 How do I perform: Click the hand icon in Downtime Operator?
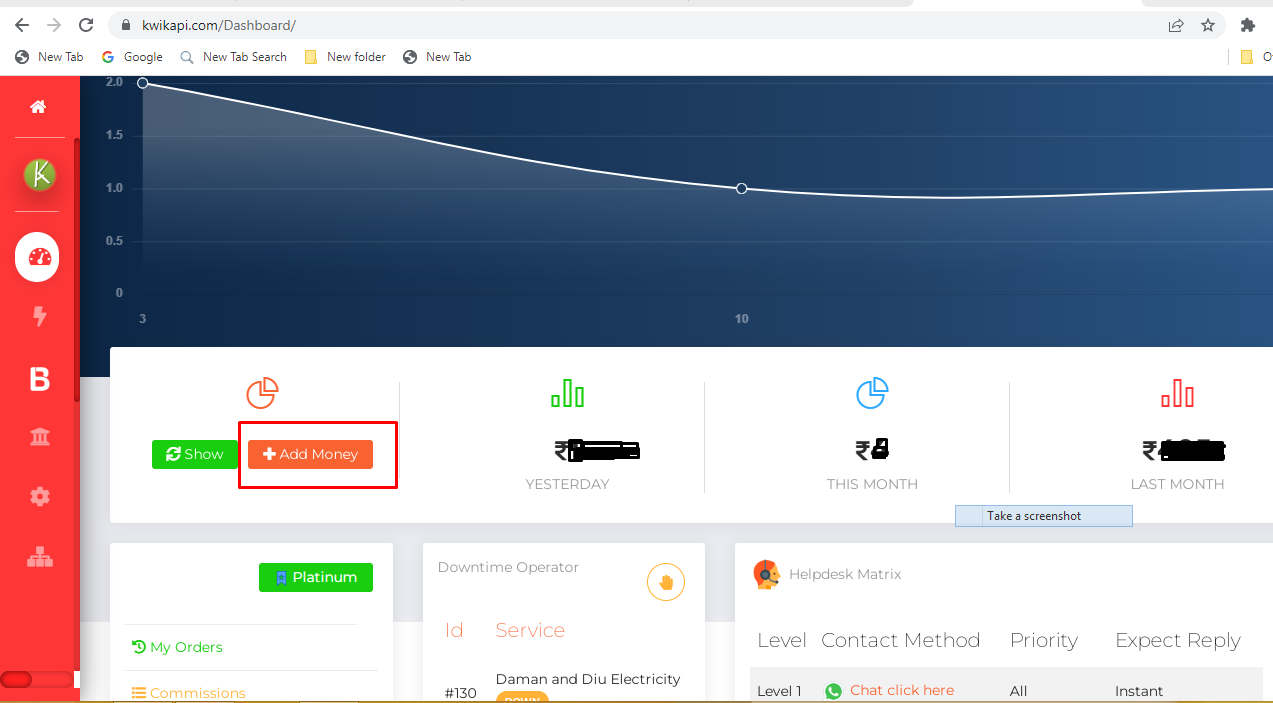pos(666,582)
